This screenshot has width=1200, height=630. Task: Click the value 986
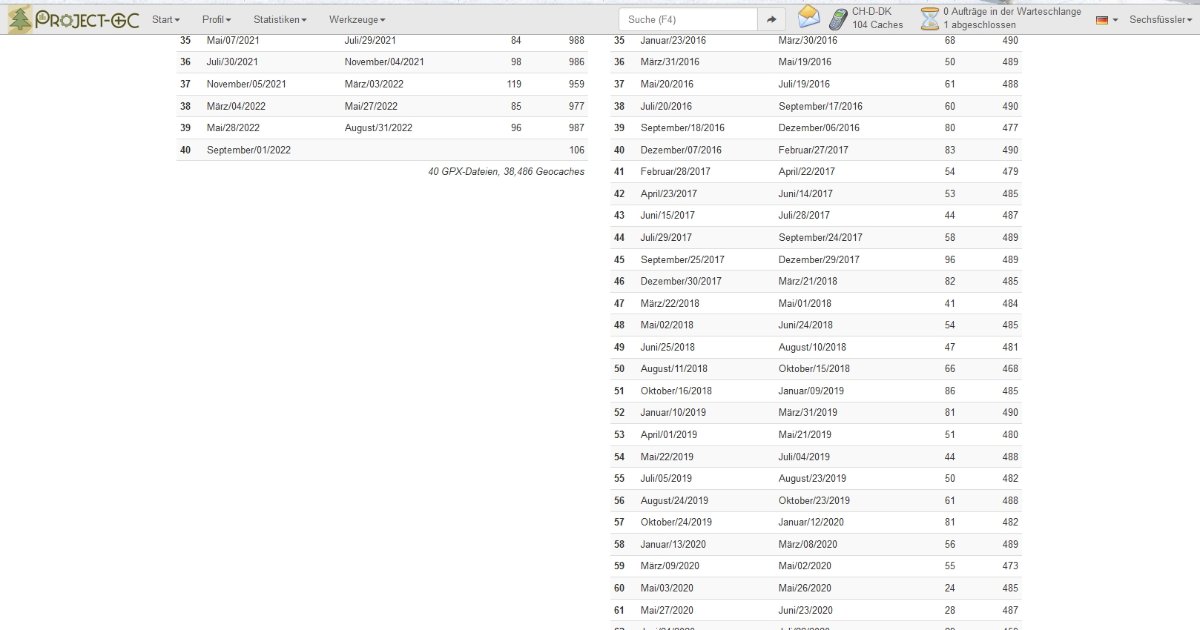pos(576,62)
